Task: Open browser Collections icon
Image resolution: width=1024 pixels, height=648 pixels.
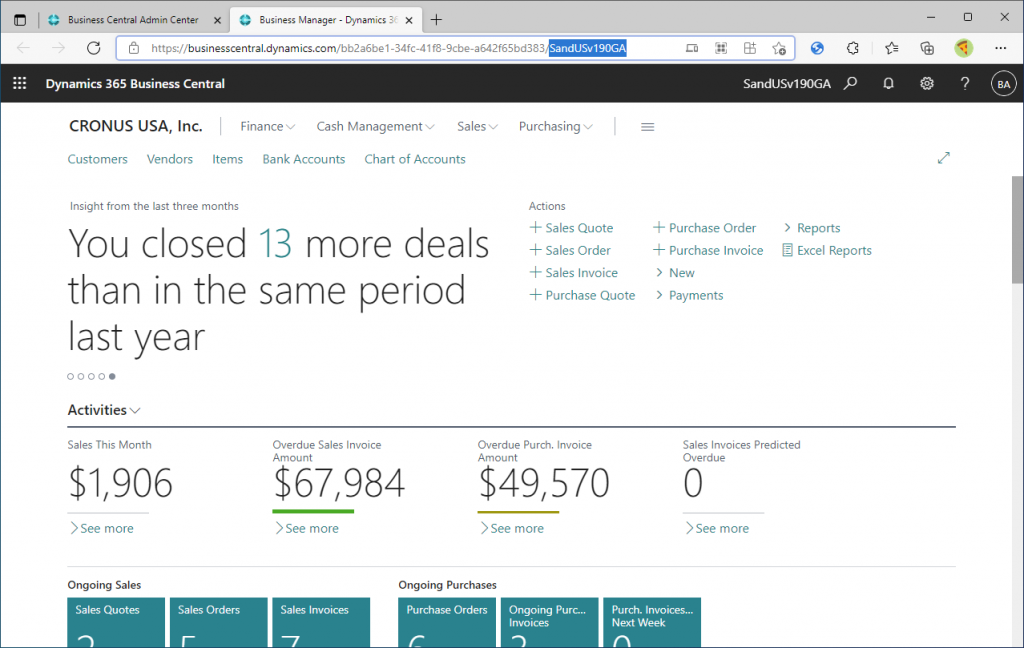Action: tap(927, 48)
